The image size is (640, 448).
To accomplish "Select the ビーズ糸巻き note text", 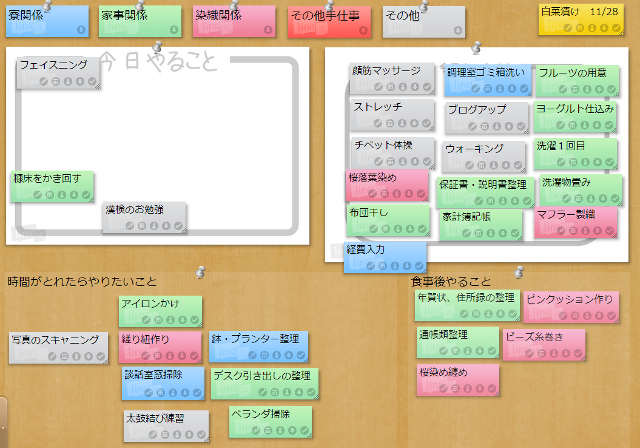I will point(534,337).
